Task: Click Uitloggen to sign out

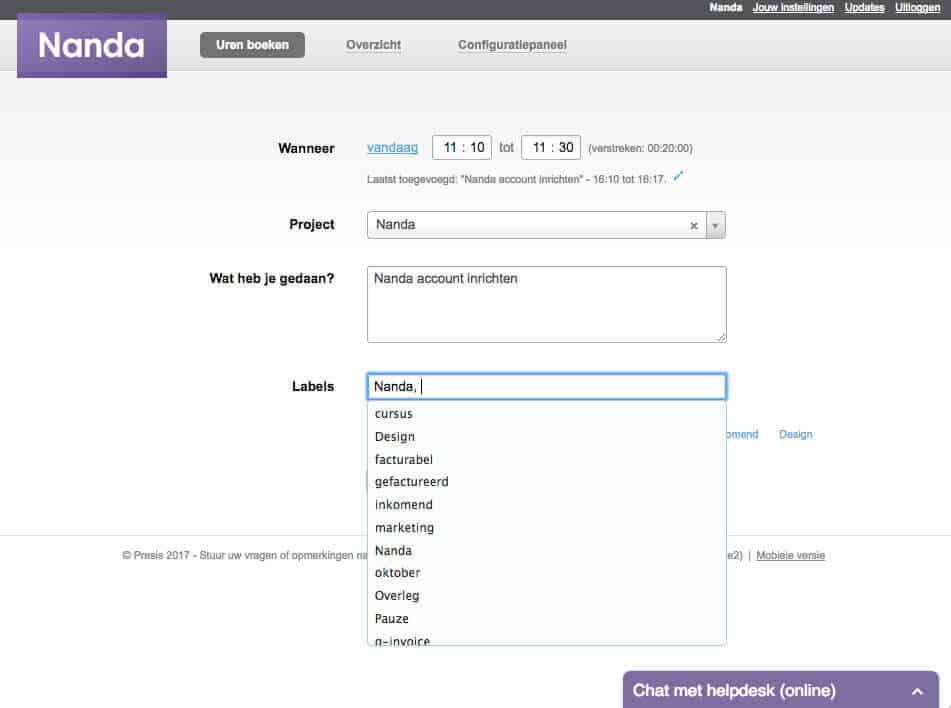Action: click(x=918, y=8)
